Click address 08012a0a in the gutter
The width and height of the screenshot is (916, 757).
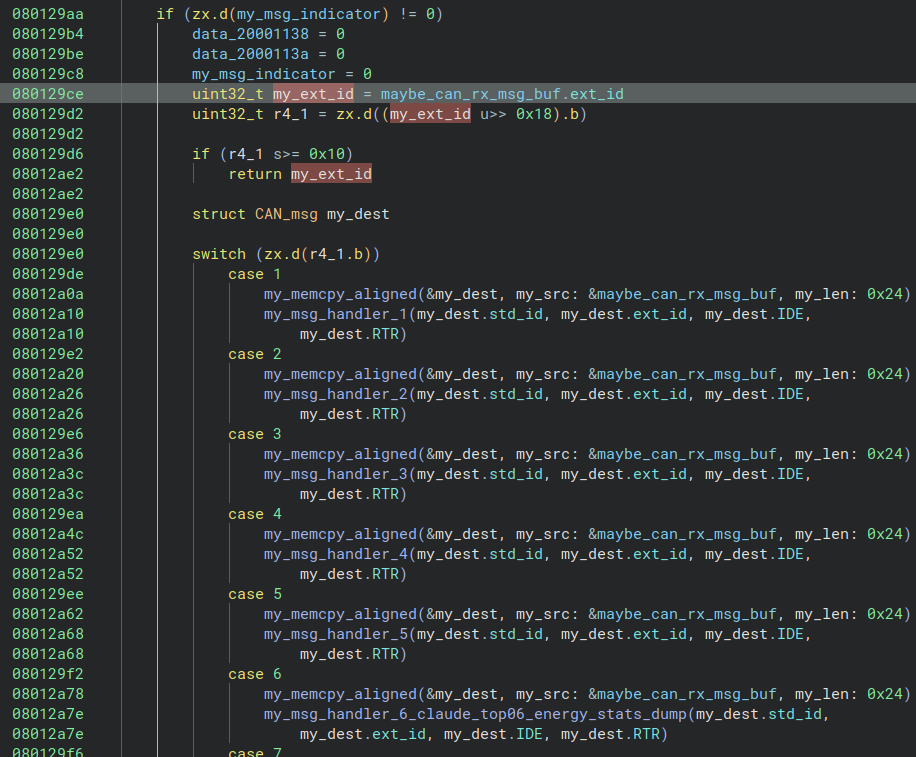(x=48, y=294)
